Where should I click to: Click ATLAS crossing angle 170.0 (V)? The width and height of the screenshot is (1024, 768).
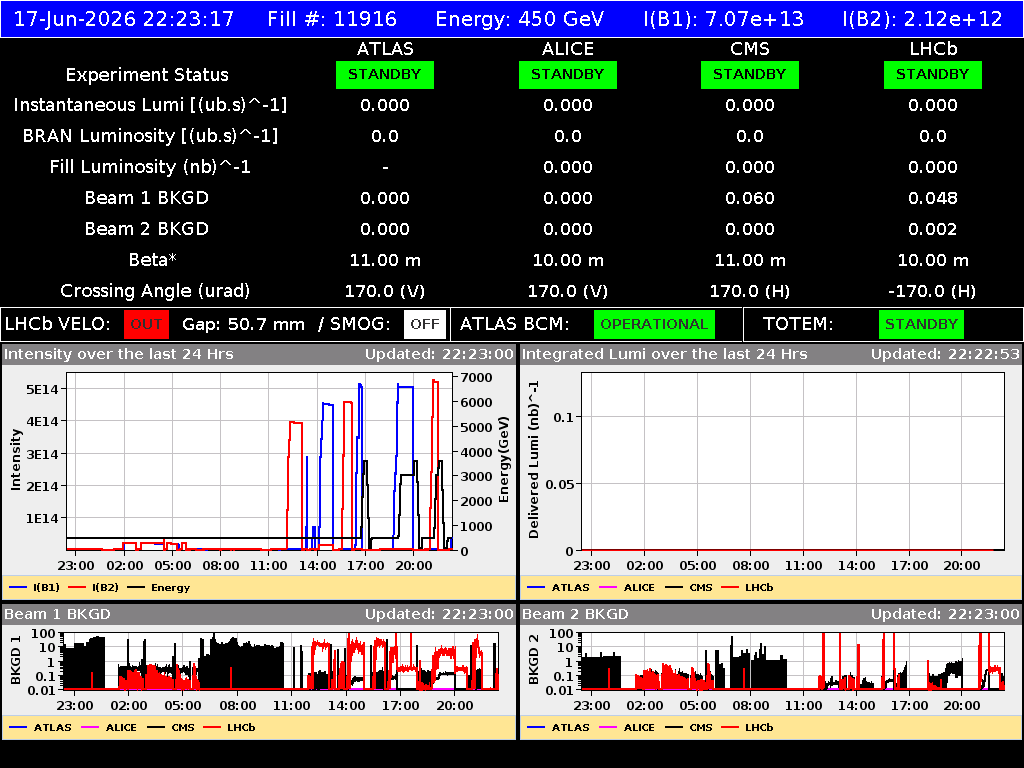(x=385, y=291)
